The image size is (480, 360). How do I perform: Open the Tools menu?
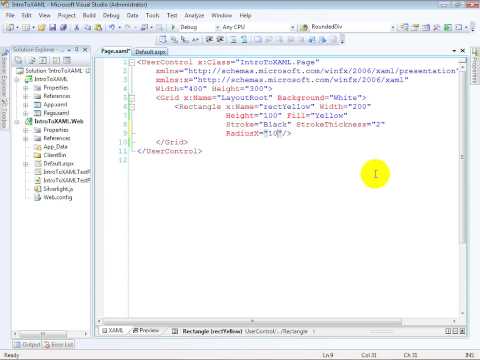pos(153,15)
